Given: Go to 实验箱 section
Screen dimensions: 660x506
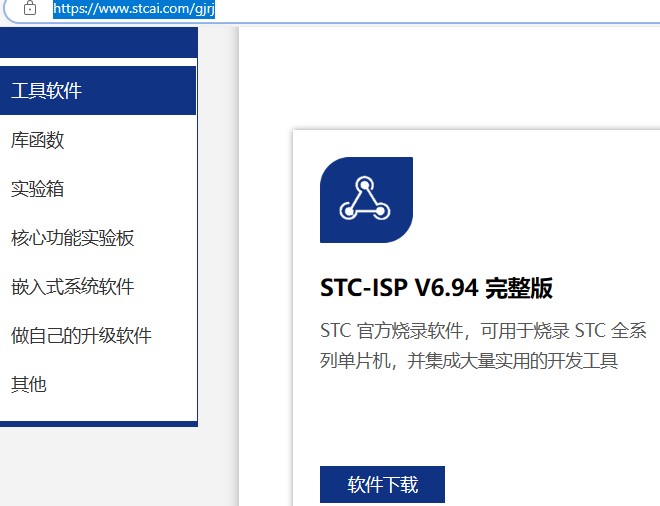Looking at the screenshot, I should (x=37, y=189).
